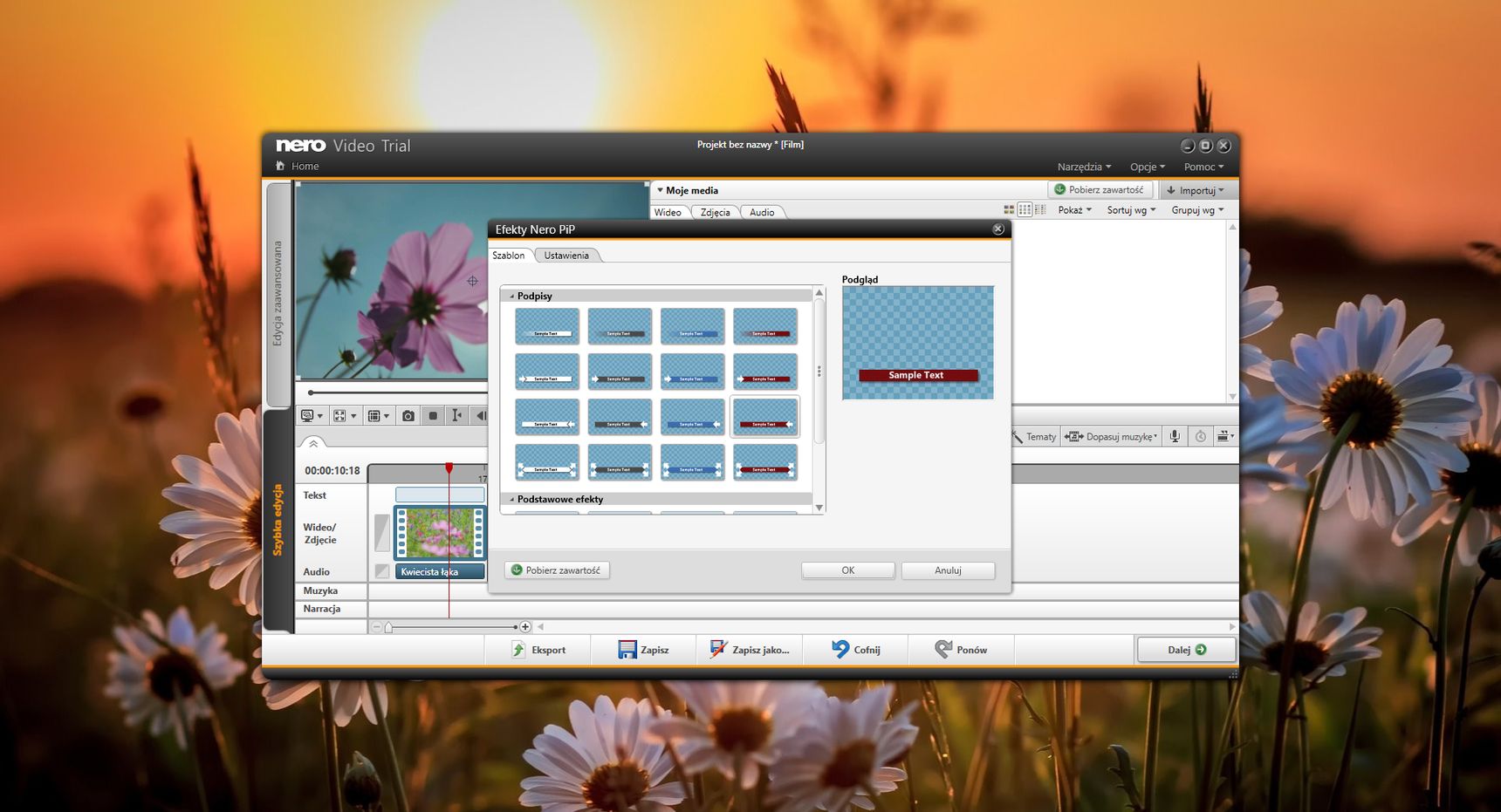Proceed with the Dalej button
Image resolution: width=1501 pixels, height=812 pixels.
pos(1186,650)
